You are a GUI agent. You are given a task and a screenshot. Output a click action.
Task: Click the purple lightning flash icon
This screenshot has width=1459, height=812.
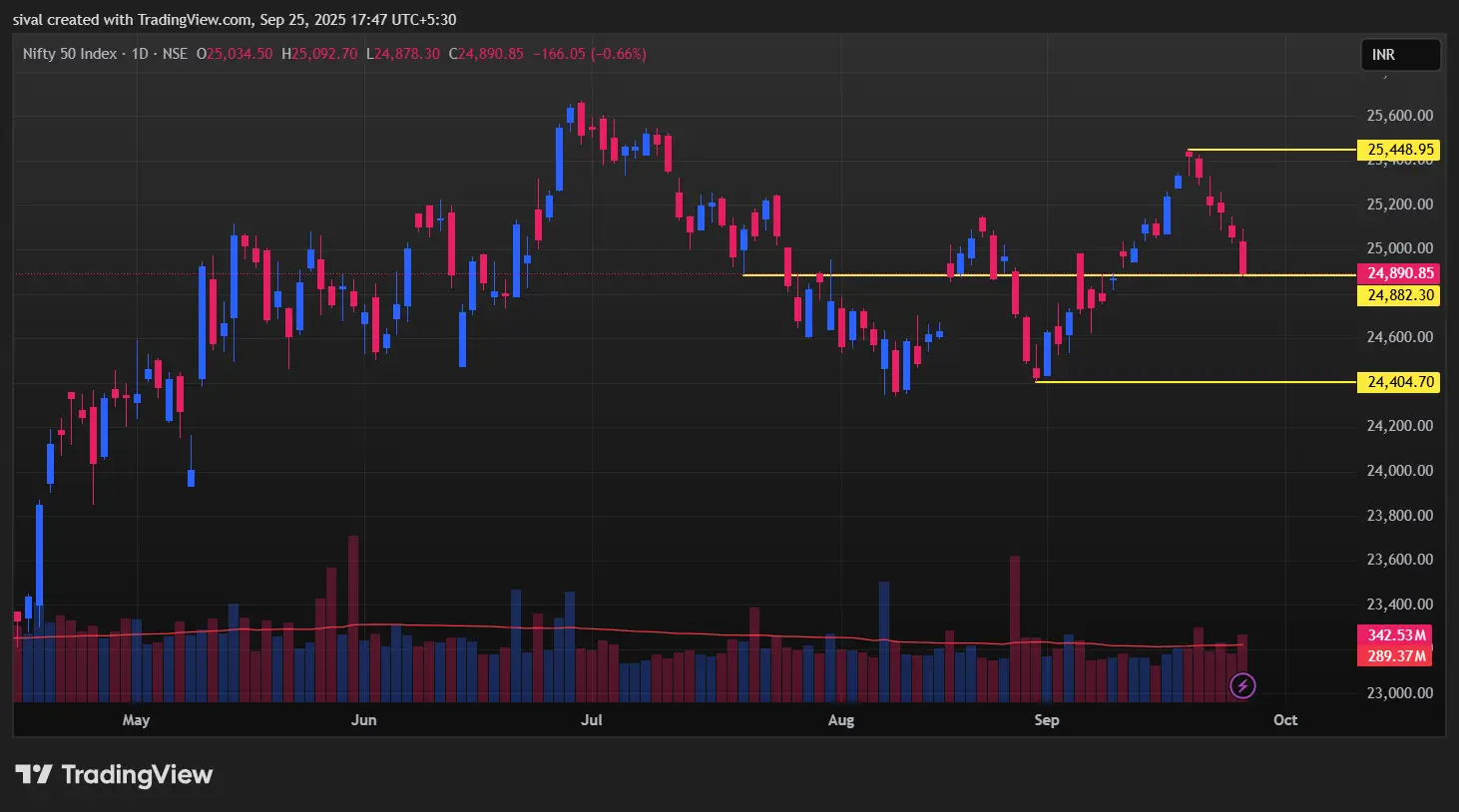click(1242, 685)
